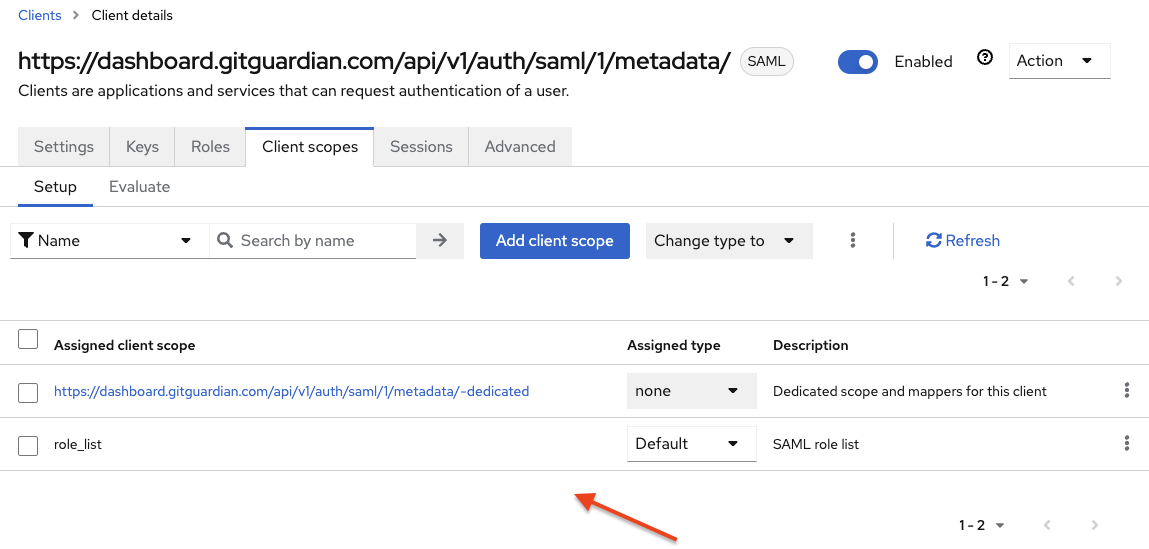Check the role_list row checkbox
Screen dimensions: 1149x549
pos(28,445)
